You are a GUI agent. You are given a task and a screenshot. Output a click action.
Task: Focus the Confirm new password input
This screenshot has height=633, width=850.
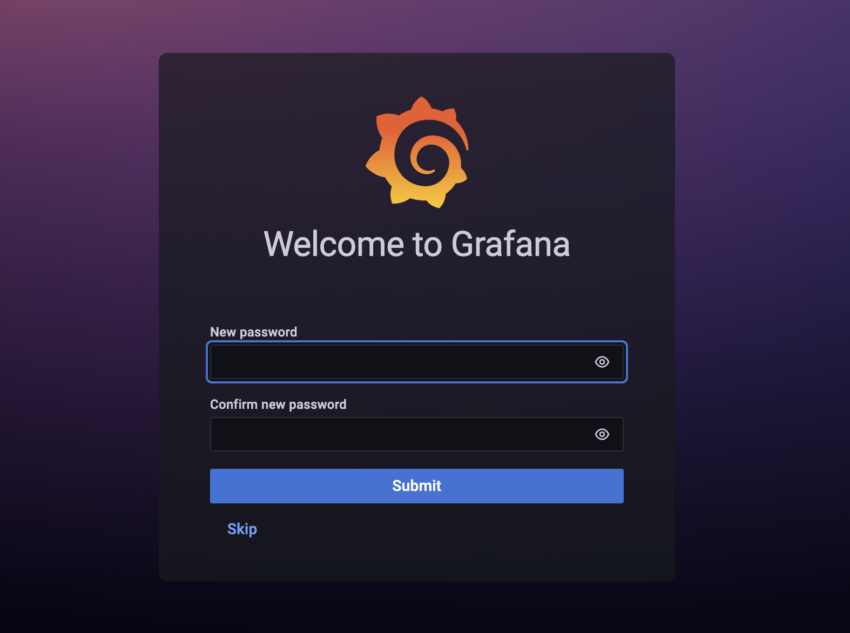[416, 434]
